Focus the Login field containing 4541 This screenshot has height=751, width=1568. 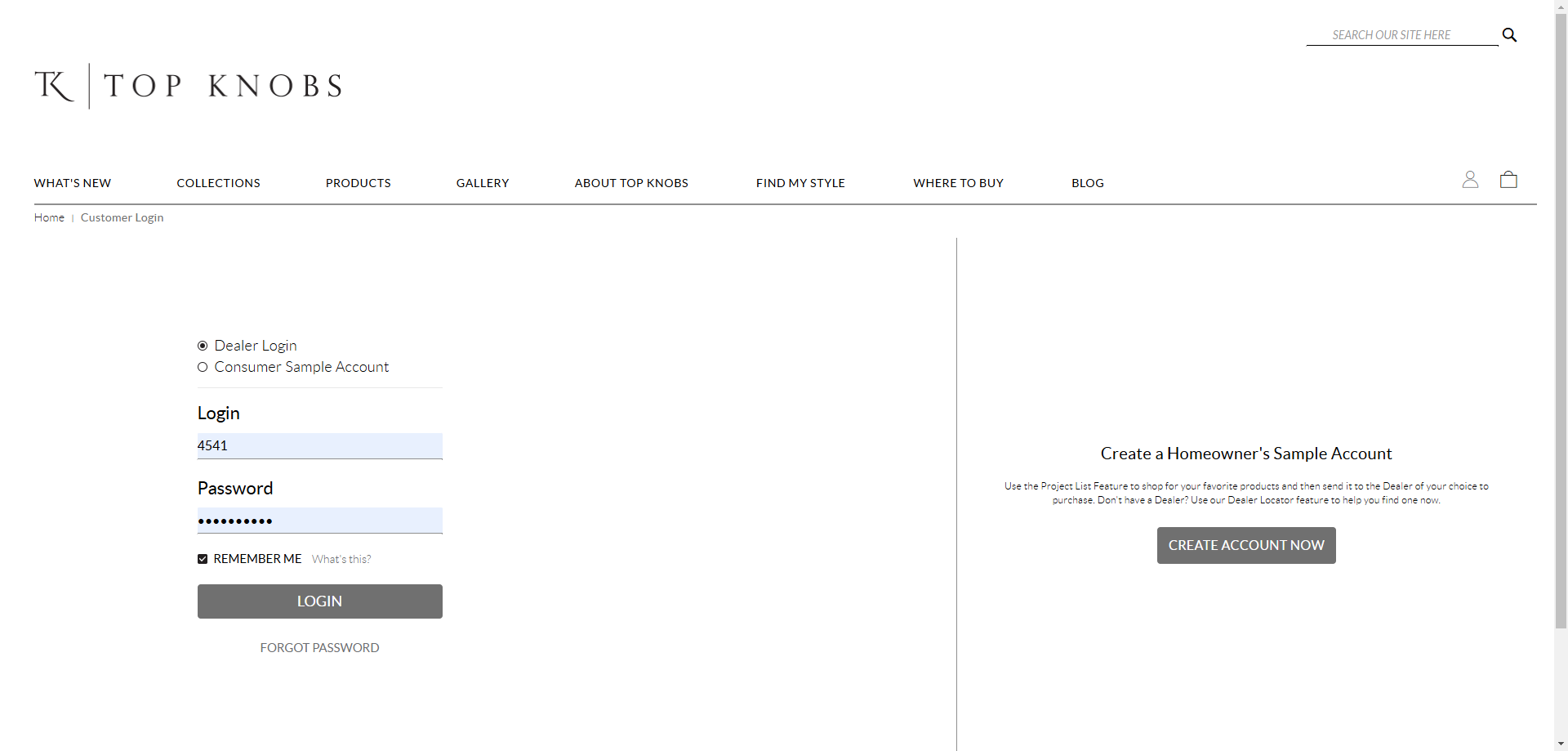pyautogui.click(x=320, y=446)
